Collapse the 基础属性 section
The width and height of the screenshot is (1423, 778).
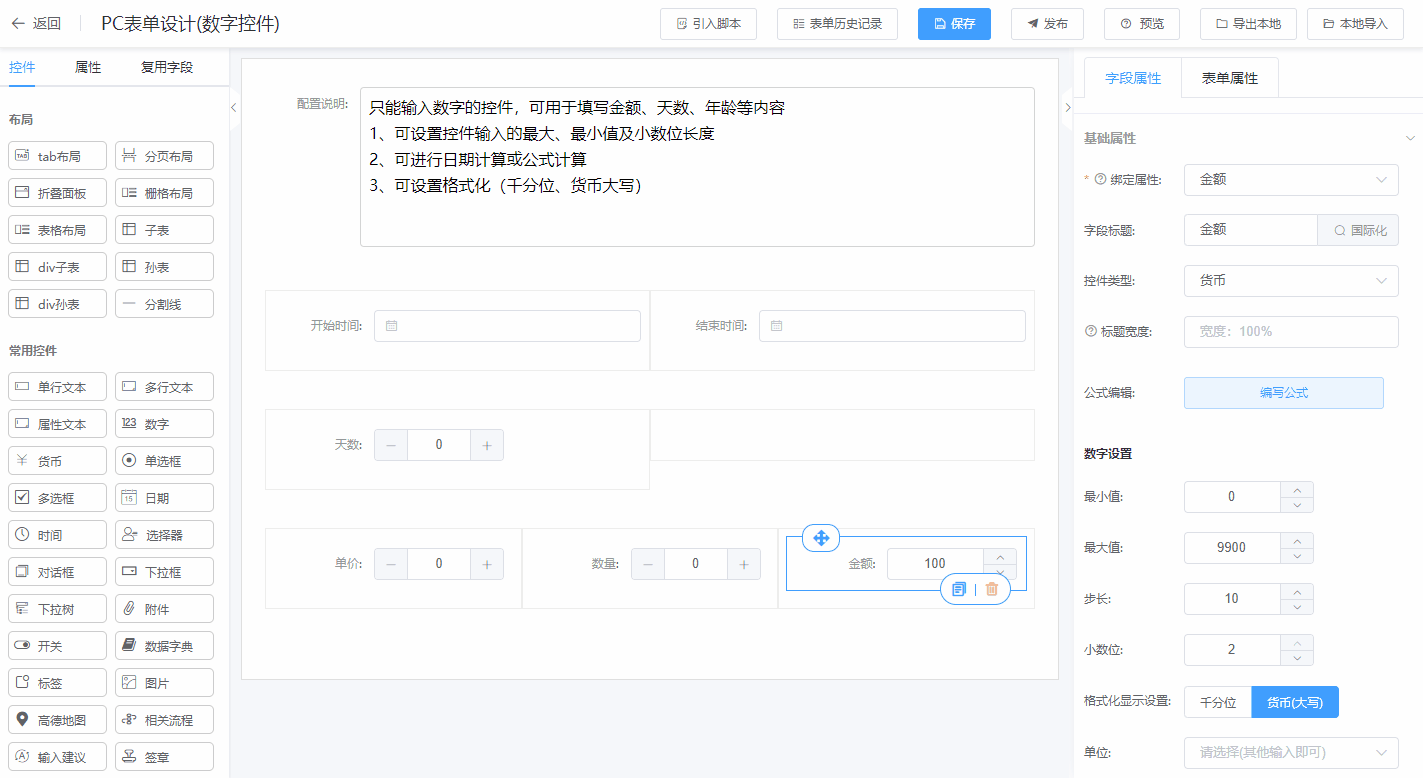[x=1410, y=138]
